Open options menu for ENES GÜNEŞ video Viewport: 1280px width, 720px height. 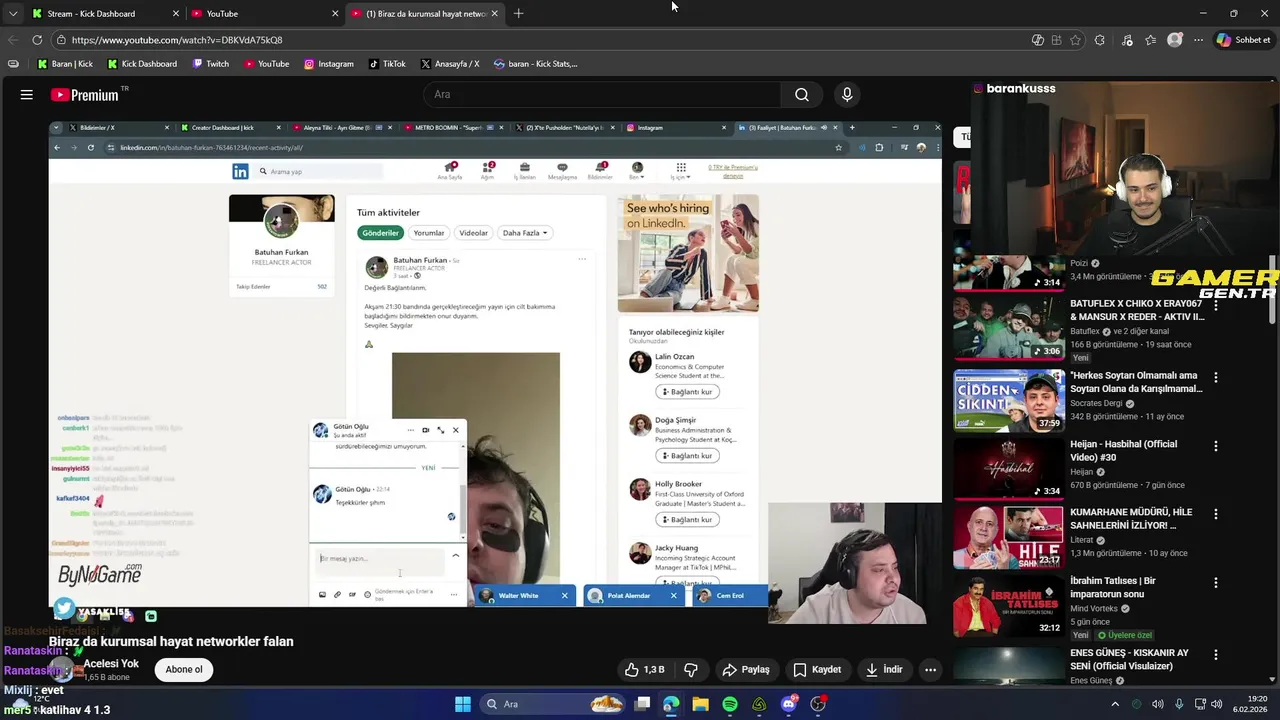[x=1216, y=654]
